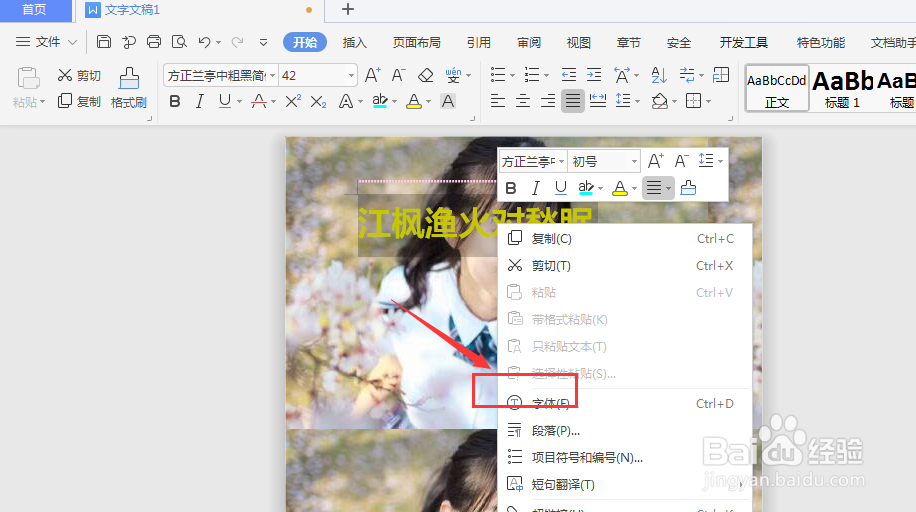This screenshot has width=916, height=512.
Task: Click the Copy icon in ribbon
Action: pos(65,101)
